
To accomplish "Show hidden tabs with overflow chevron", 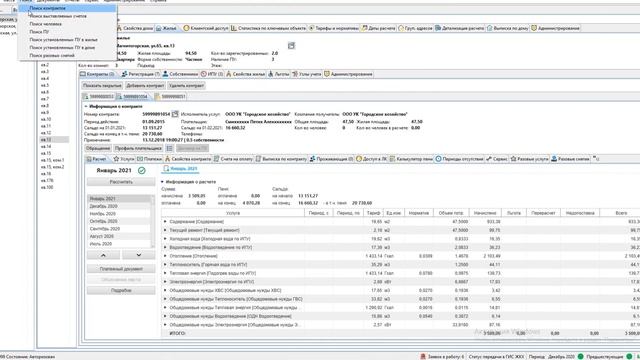I will tap(596, 159).
